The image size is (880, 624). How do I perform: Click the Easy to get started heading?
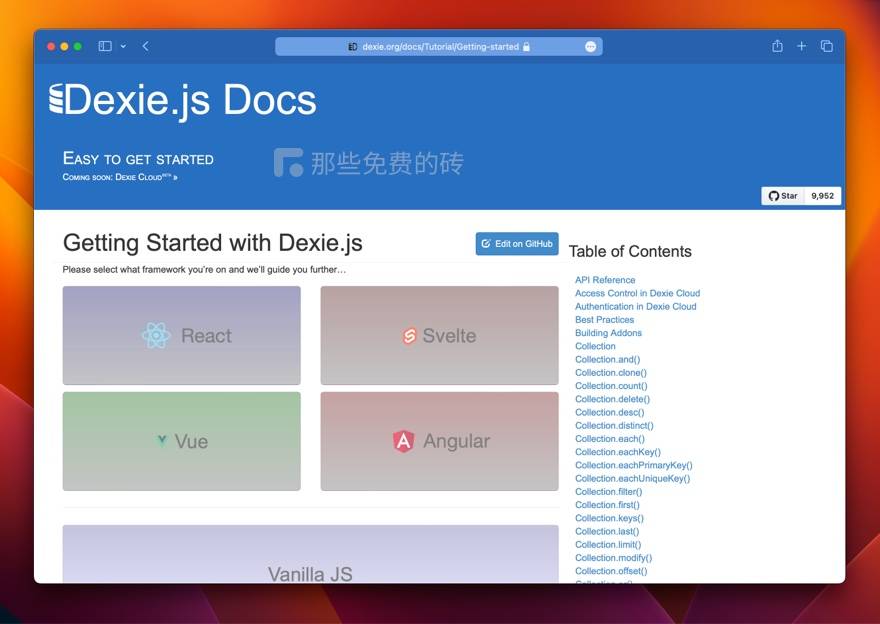coord(138,159)
